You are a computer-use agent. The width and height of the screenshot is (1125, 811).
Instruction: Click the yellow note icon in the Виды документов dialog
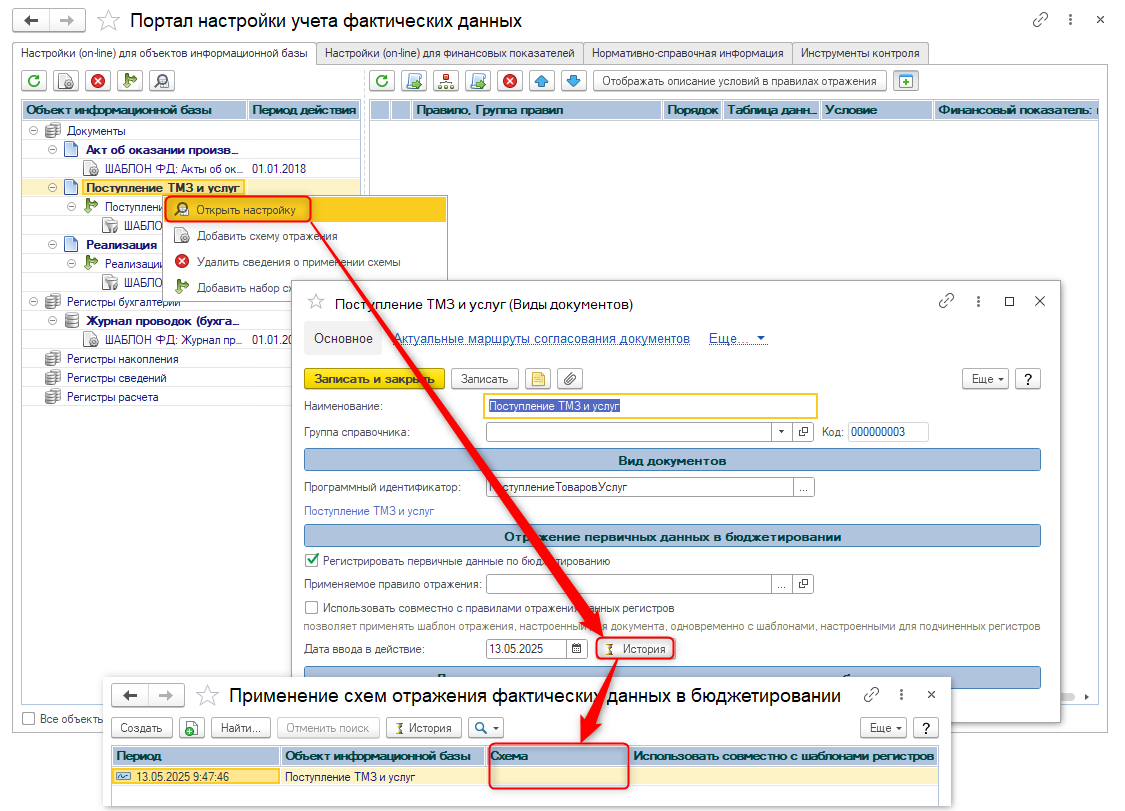pos(538,379)
